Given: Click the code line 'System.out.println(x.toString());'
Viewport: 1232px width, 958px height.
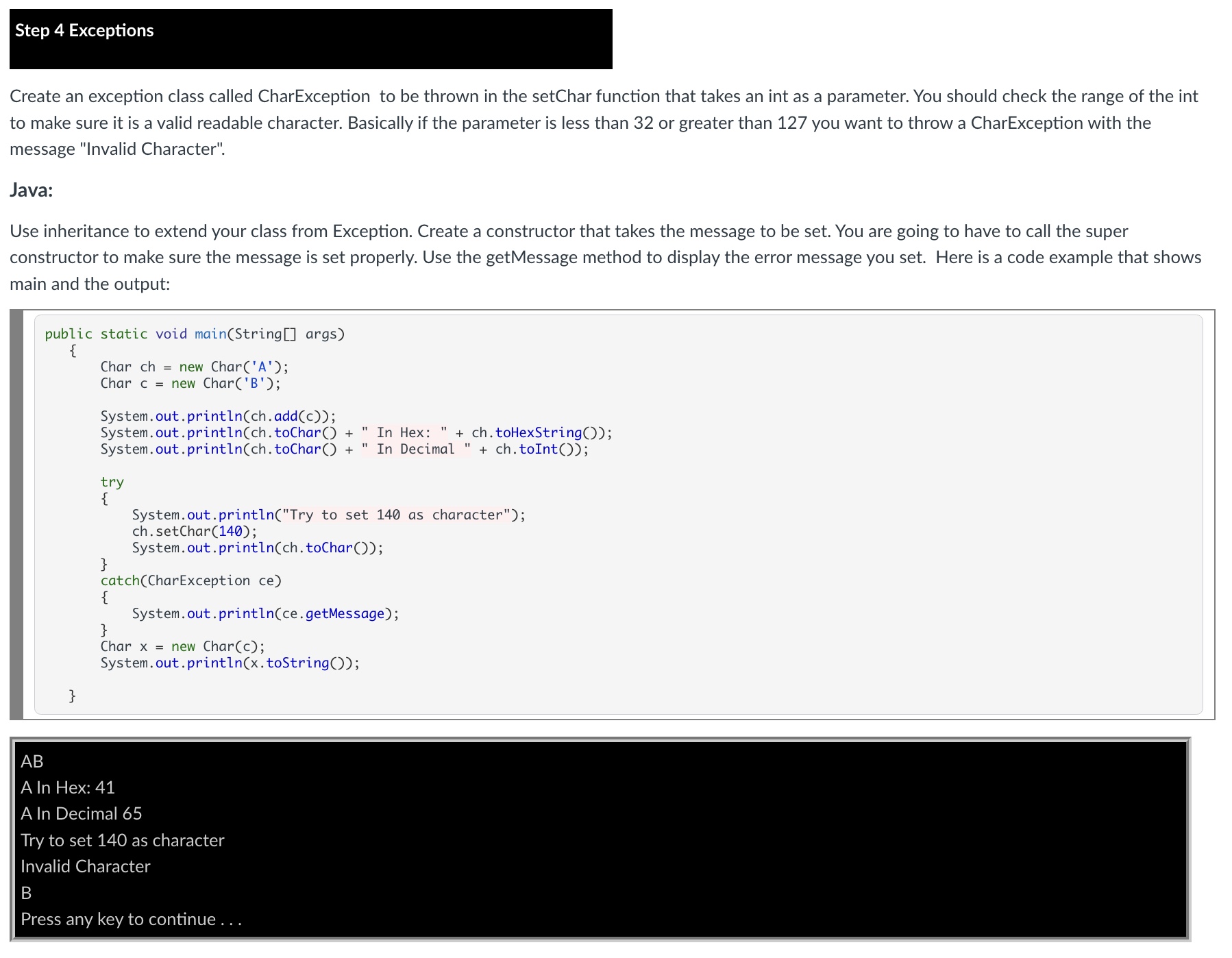Looking at the screenshot, I should coord(230,663).
